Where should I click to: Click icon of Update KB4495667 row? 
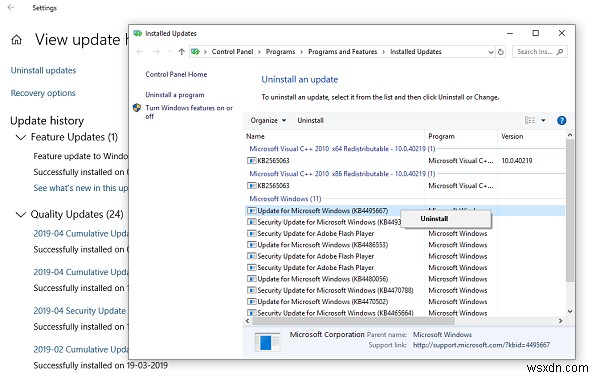pos(251,210)
